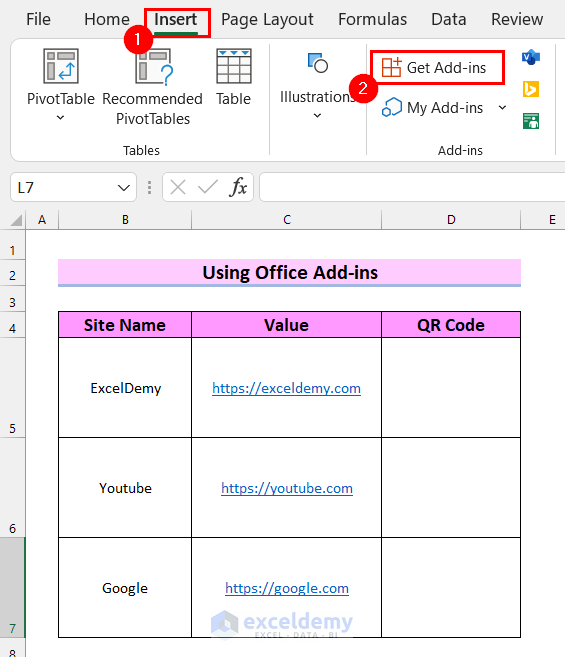Select row 7 header
565x657 pixels.
(13, 587)
